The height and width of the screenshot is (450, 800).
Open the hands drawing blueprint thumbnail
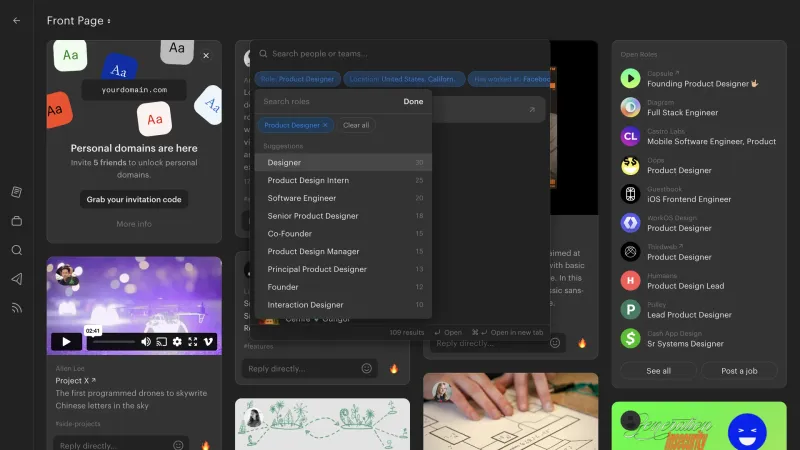(510, 411)
